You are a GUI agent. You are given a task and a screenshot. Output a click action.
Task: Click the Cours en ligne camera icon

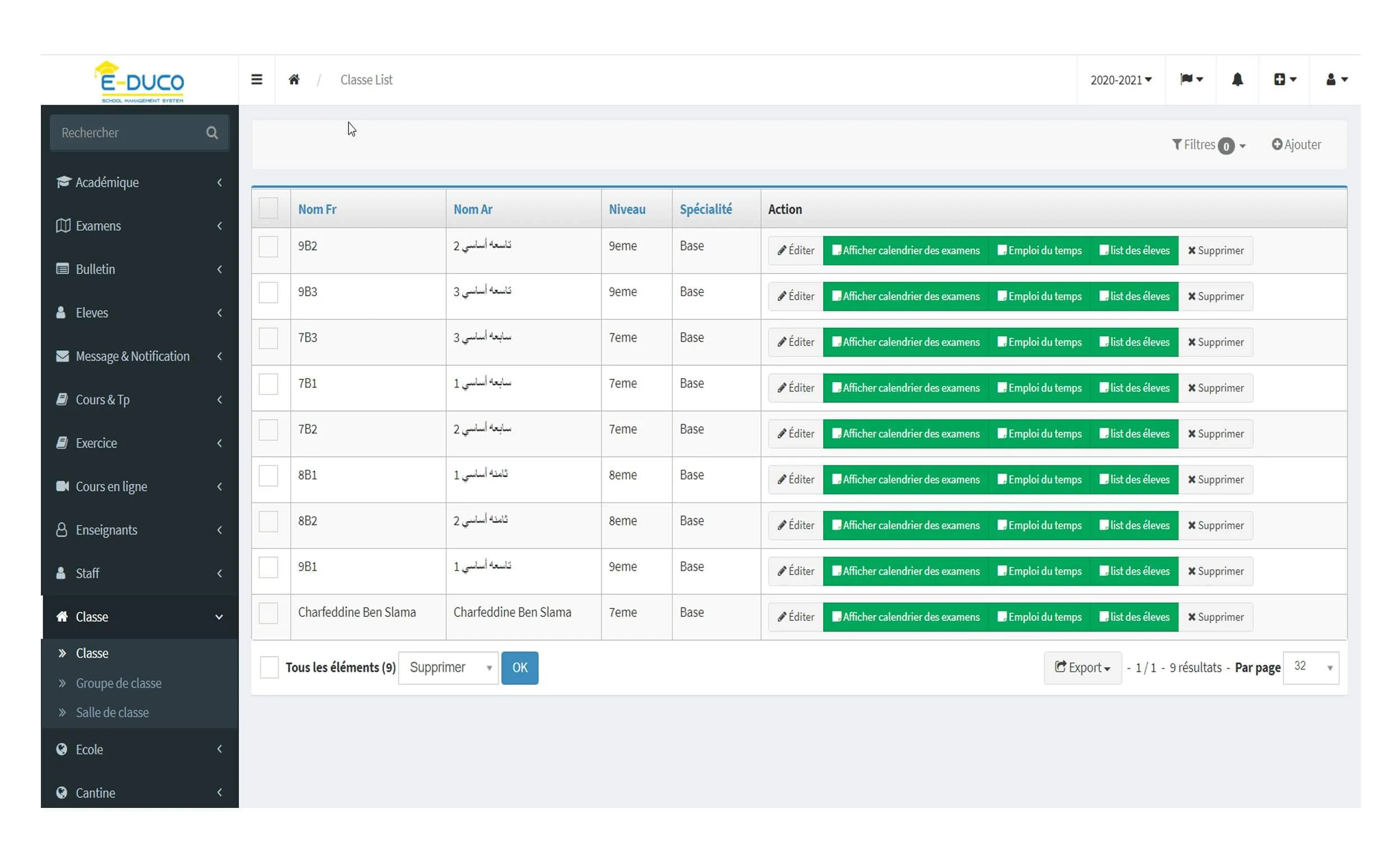point(63,487)
